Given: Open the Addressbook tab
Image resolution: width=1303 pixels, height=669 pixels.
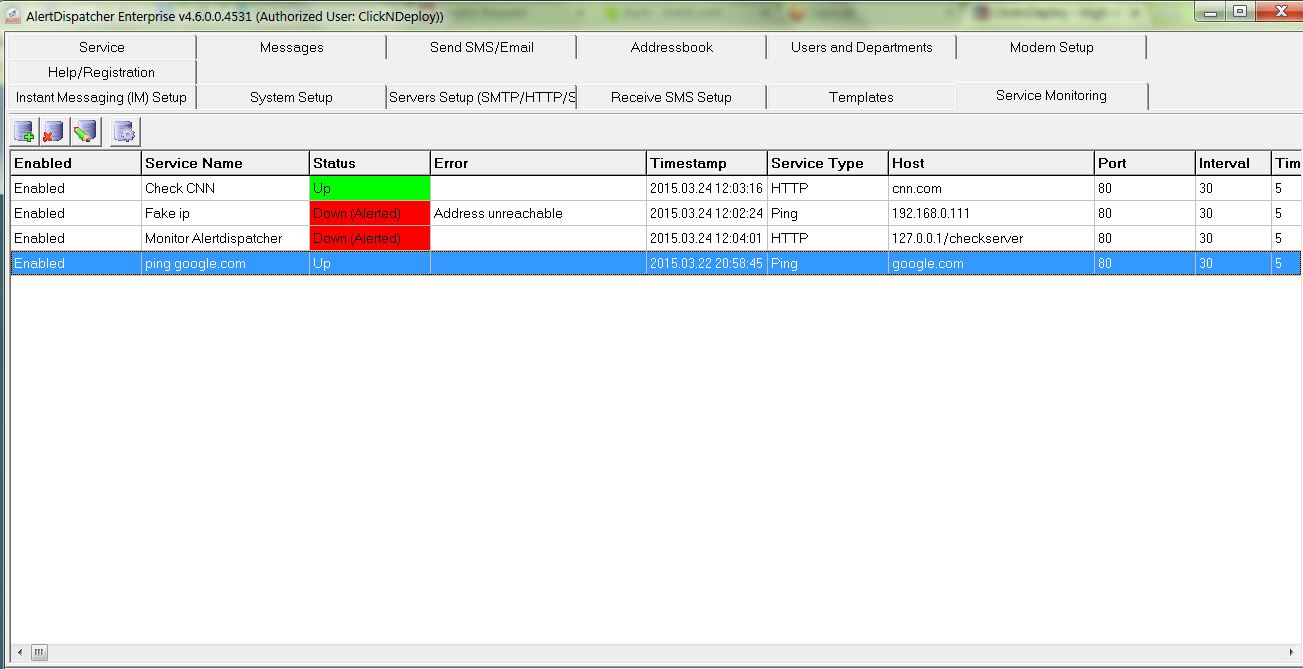Looking at the screenshot, I should pos(671,47).
